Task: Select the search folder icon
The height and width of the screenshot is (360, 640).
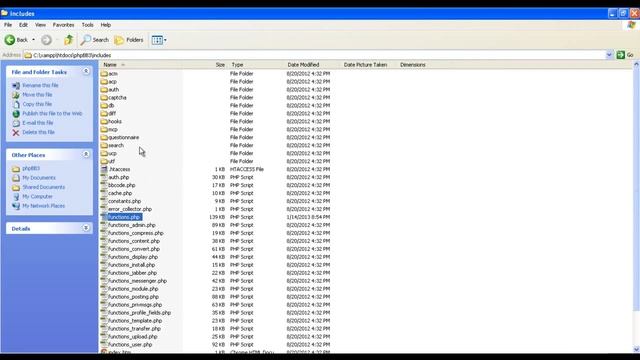Action: (104, 145)
